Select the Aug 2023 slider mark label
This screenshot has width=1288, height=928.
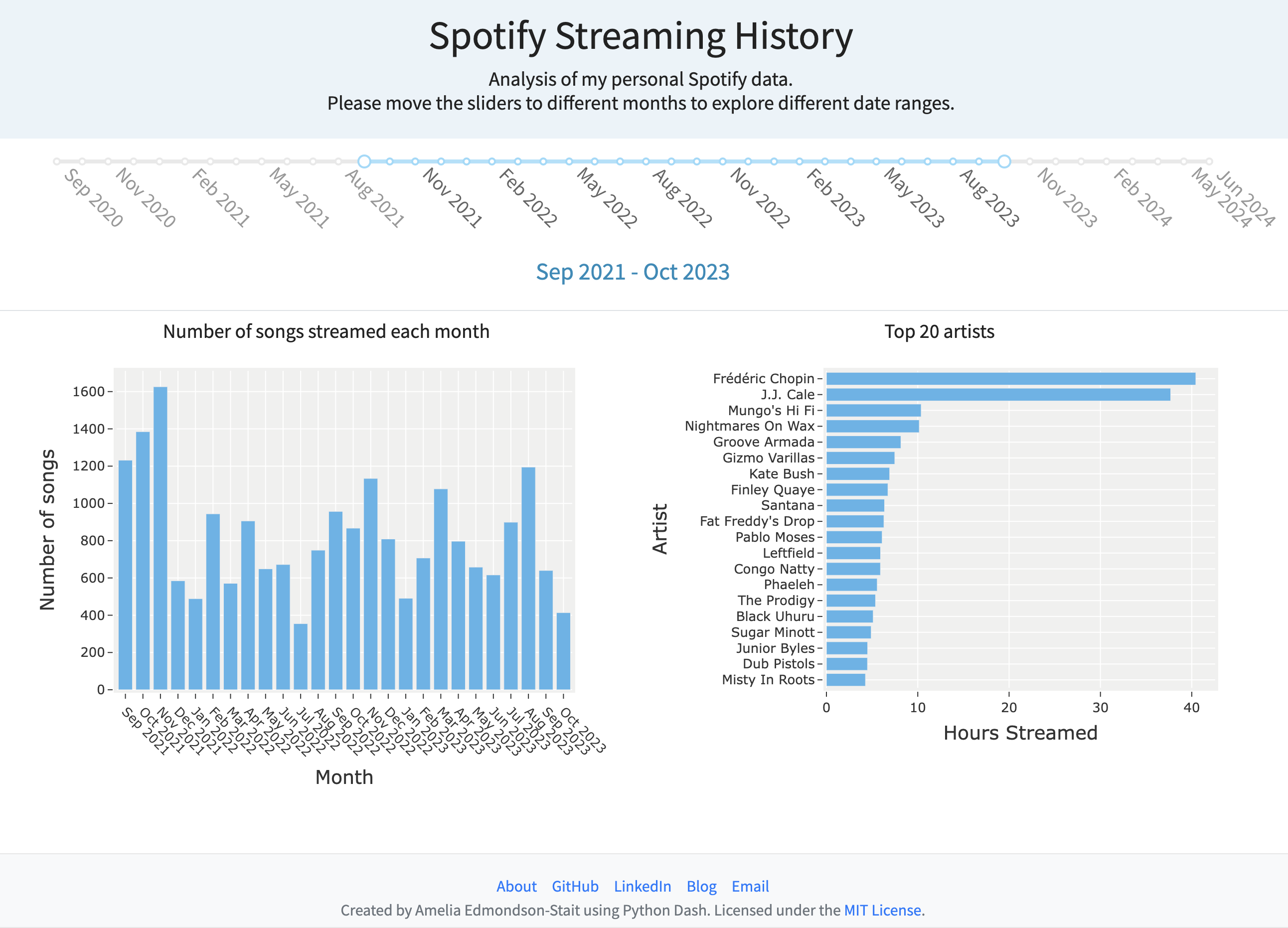point(989,198)
